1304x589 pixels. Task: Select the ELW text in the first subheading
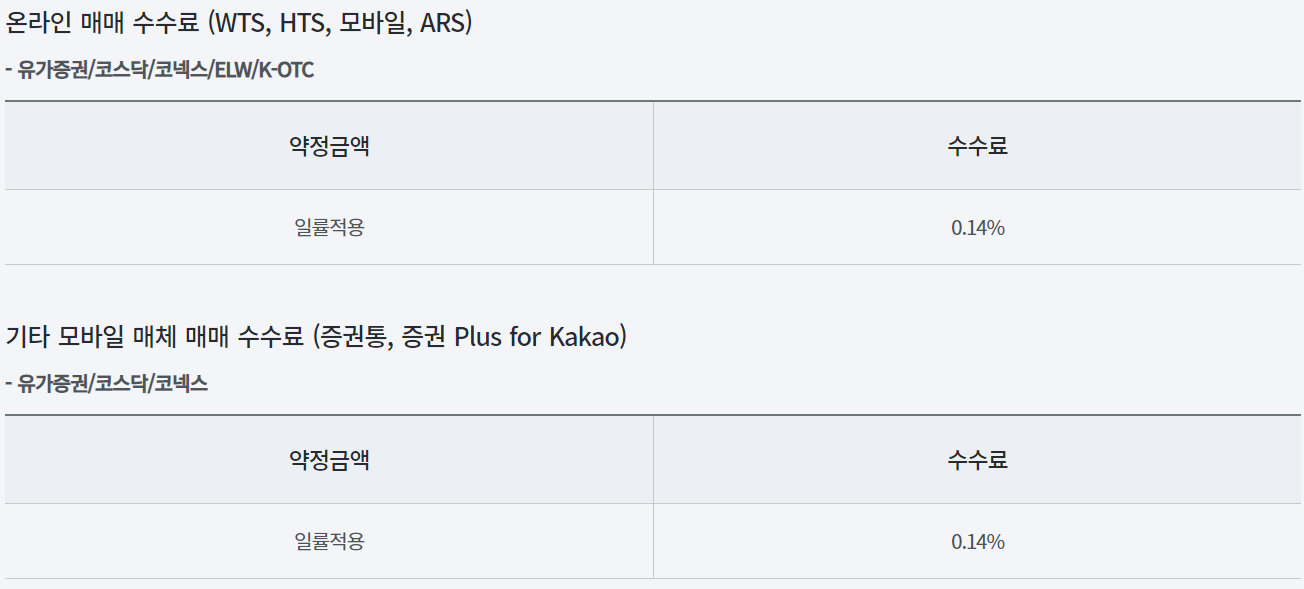234,70
